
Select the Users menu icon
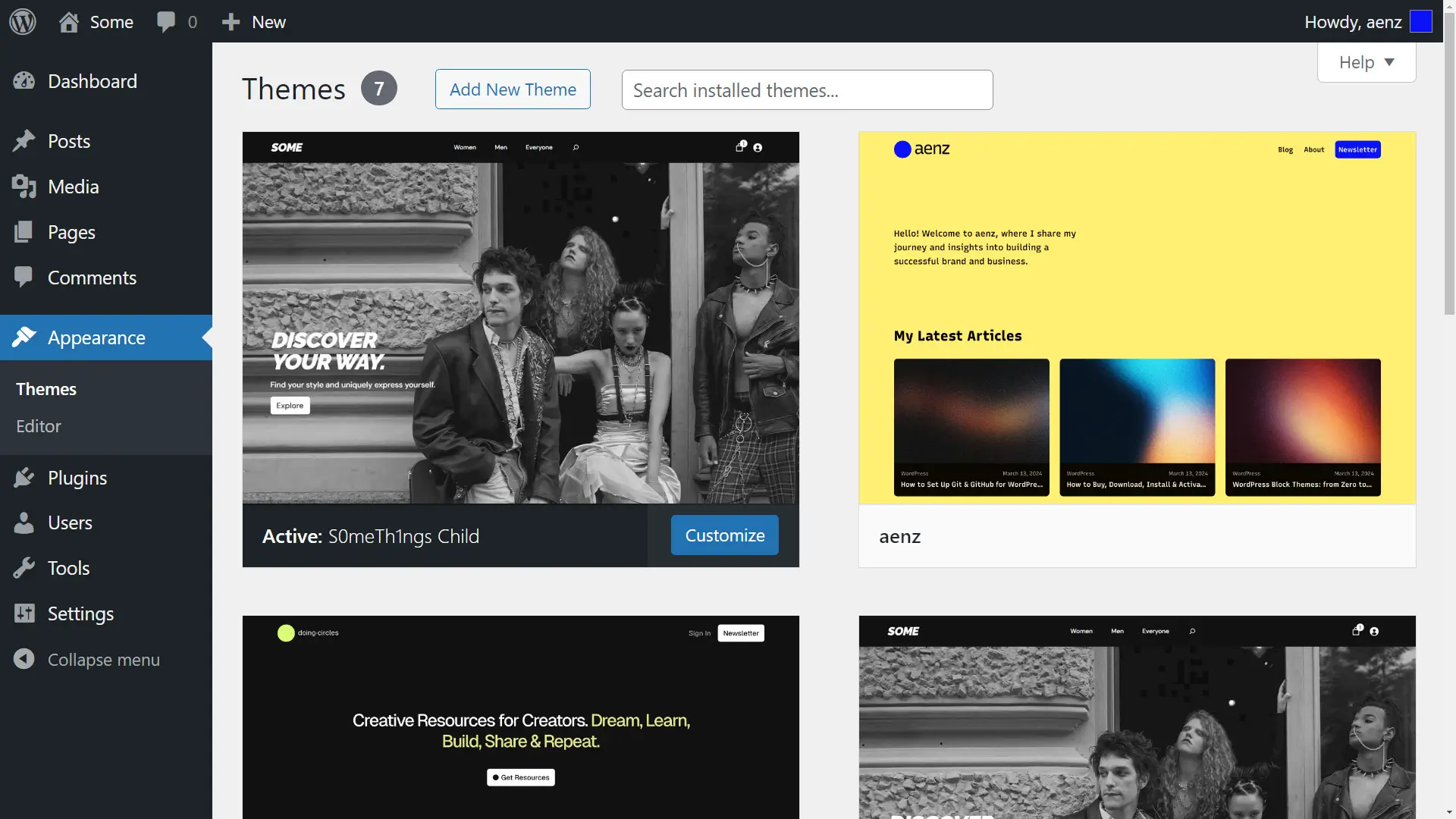[24, 522]
